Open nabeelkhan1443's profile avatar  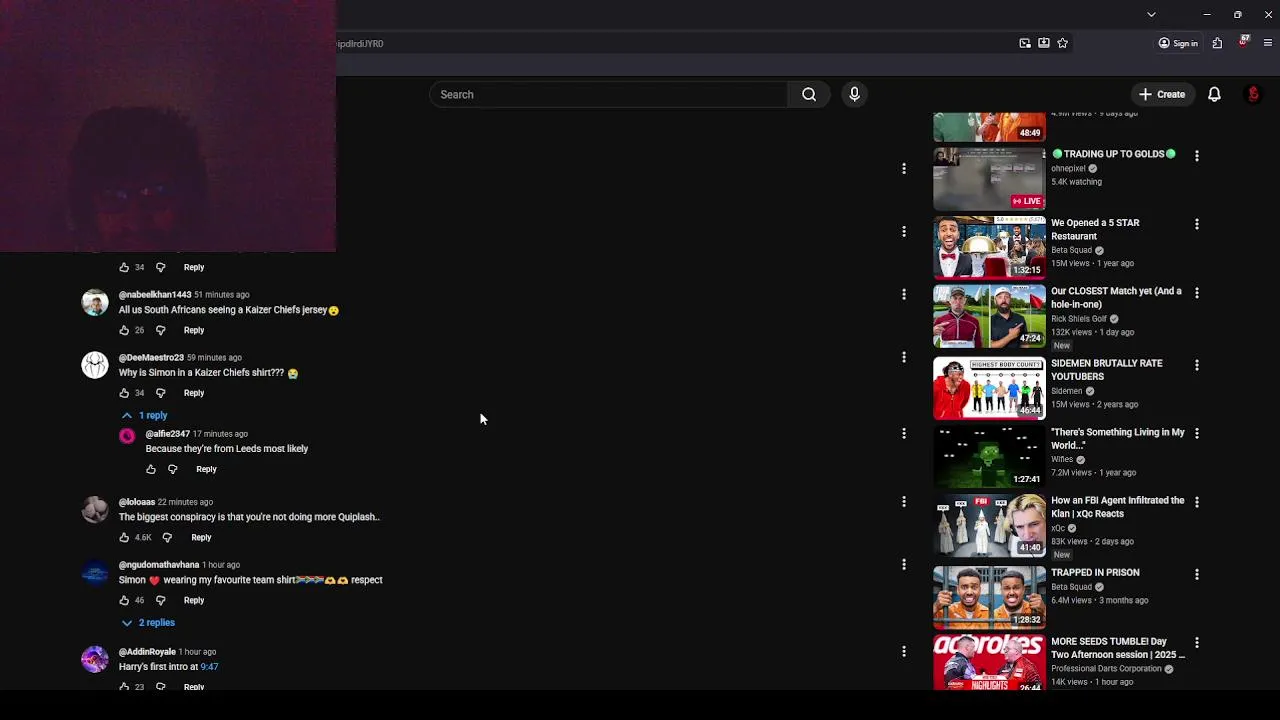click(95, 302)
